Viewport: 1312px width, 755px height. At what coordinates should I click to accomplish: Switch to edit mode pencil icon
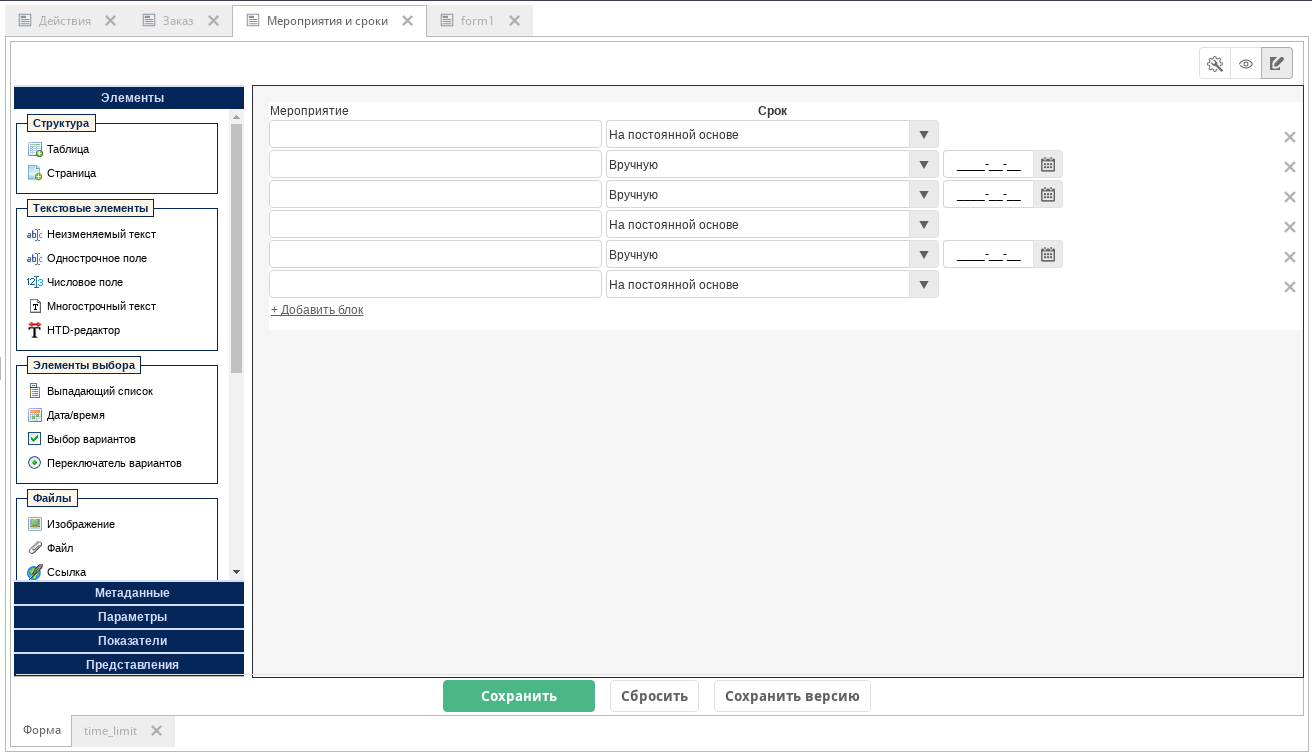click(1277, 64)
